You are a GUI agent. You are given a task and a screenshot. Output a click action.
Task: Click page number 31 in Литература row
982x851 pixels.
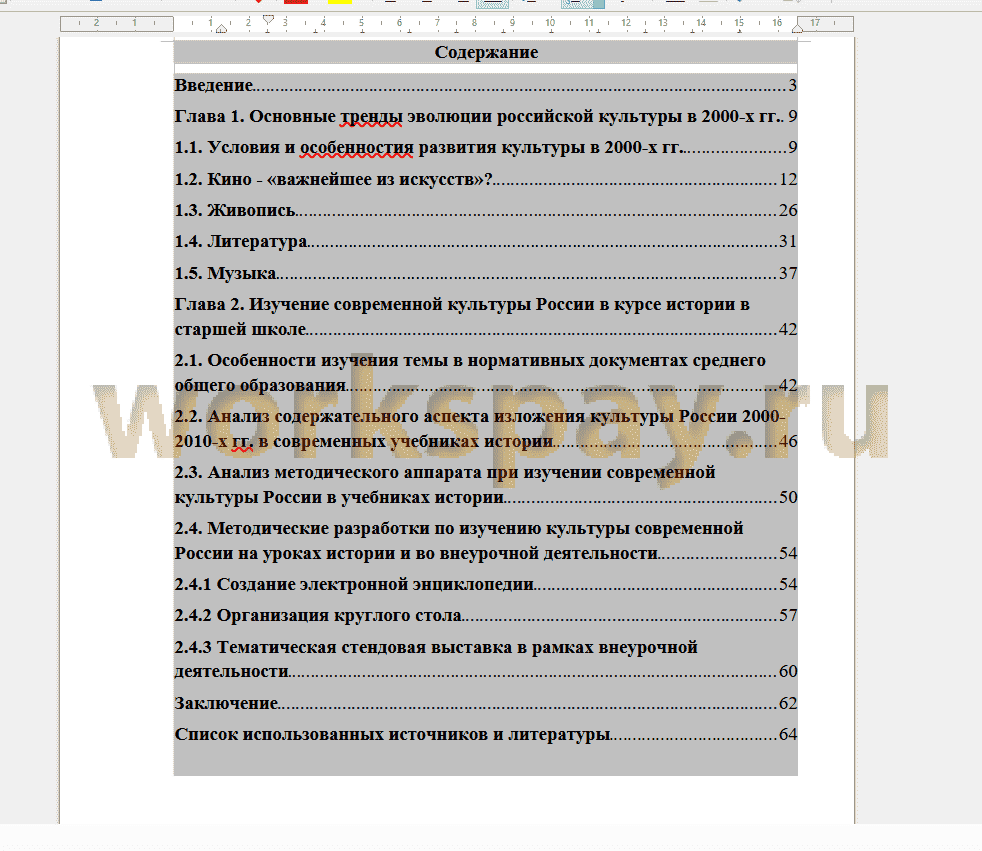788,242
